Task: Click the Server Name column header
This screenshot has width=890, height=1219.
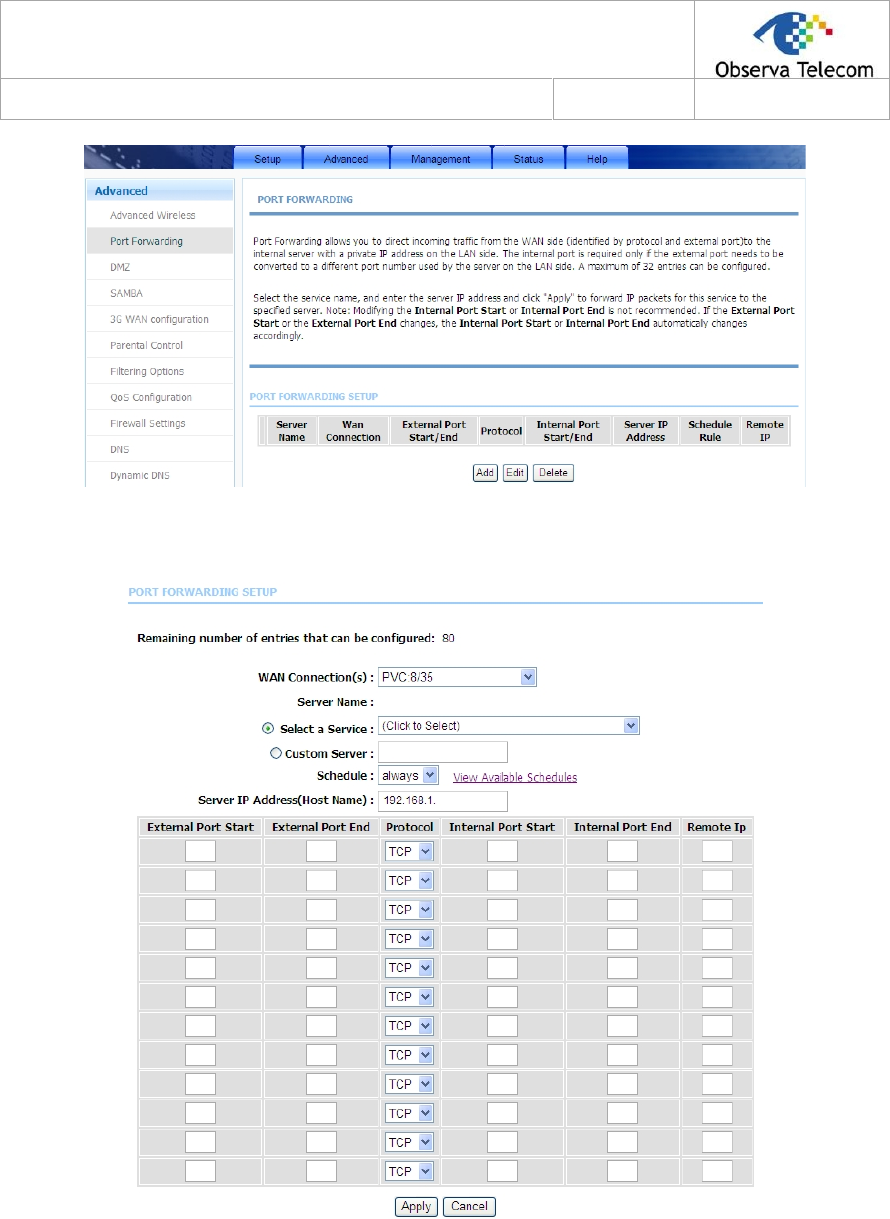Action: (292, 431)
